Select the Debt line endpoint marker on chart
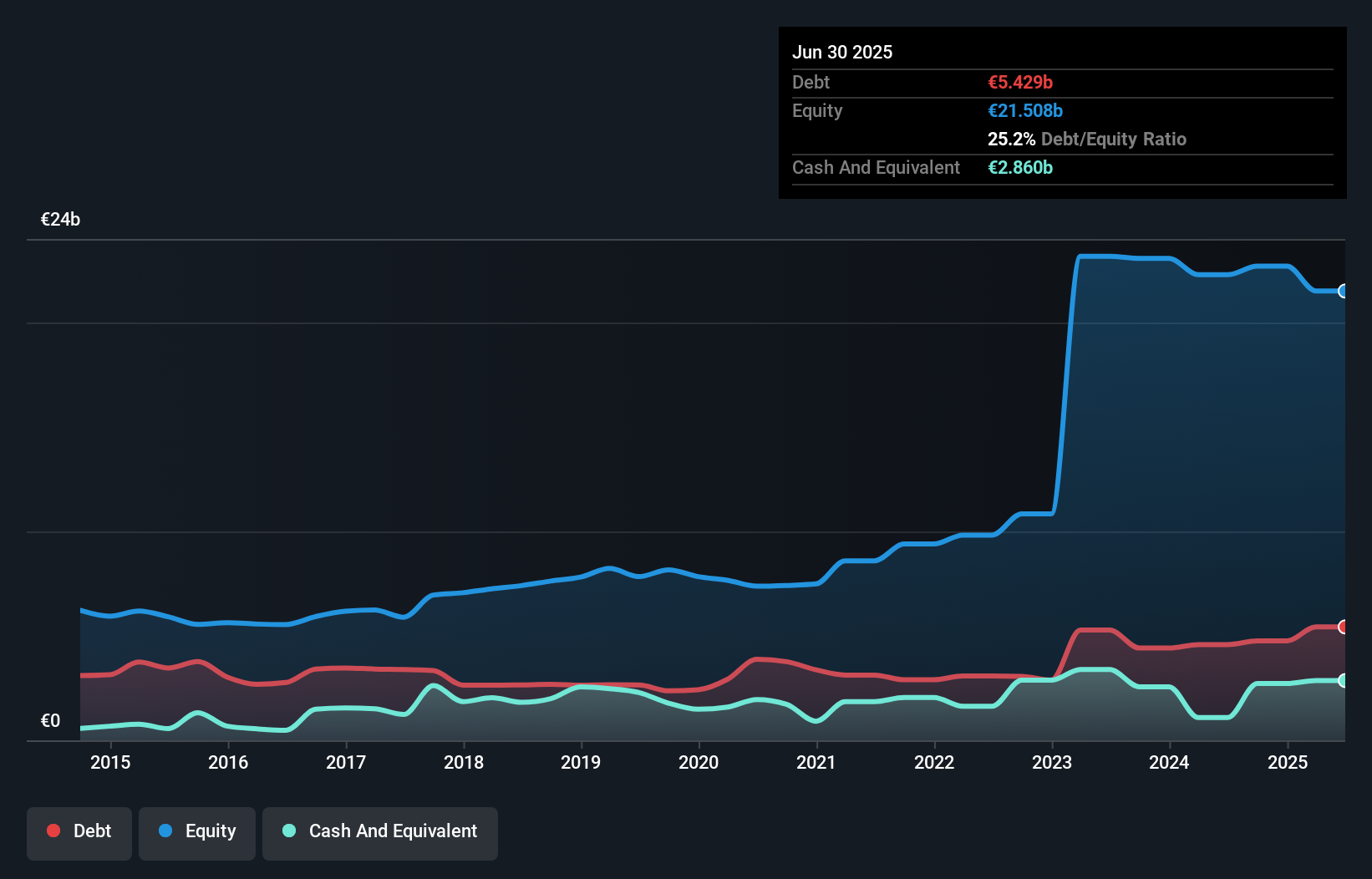This screenshot has height=879, width=1372. coord(1344,627)
